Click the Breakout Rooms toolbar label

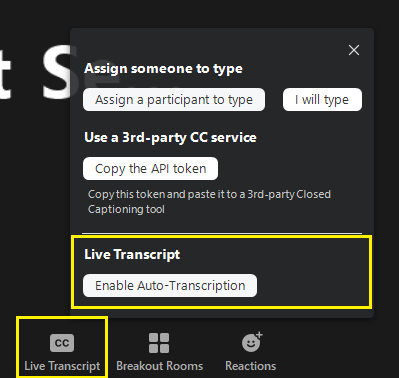[x=159, y=366]
